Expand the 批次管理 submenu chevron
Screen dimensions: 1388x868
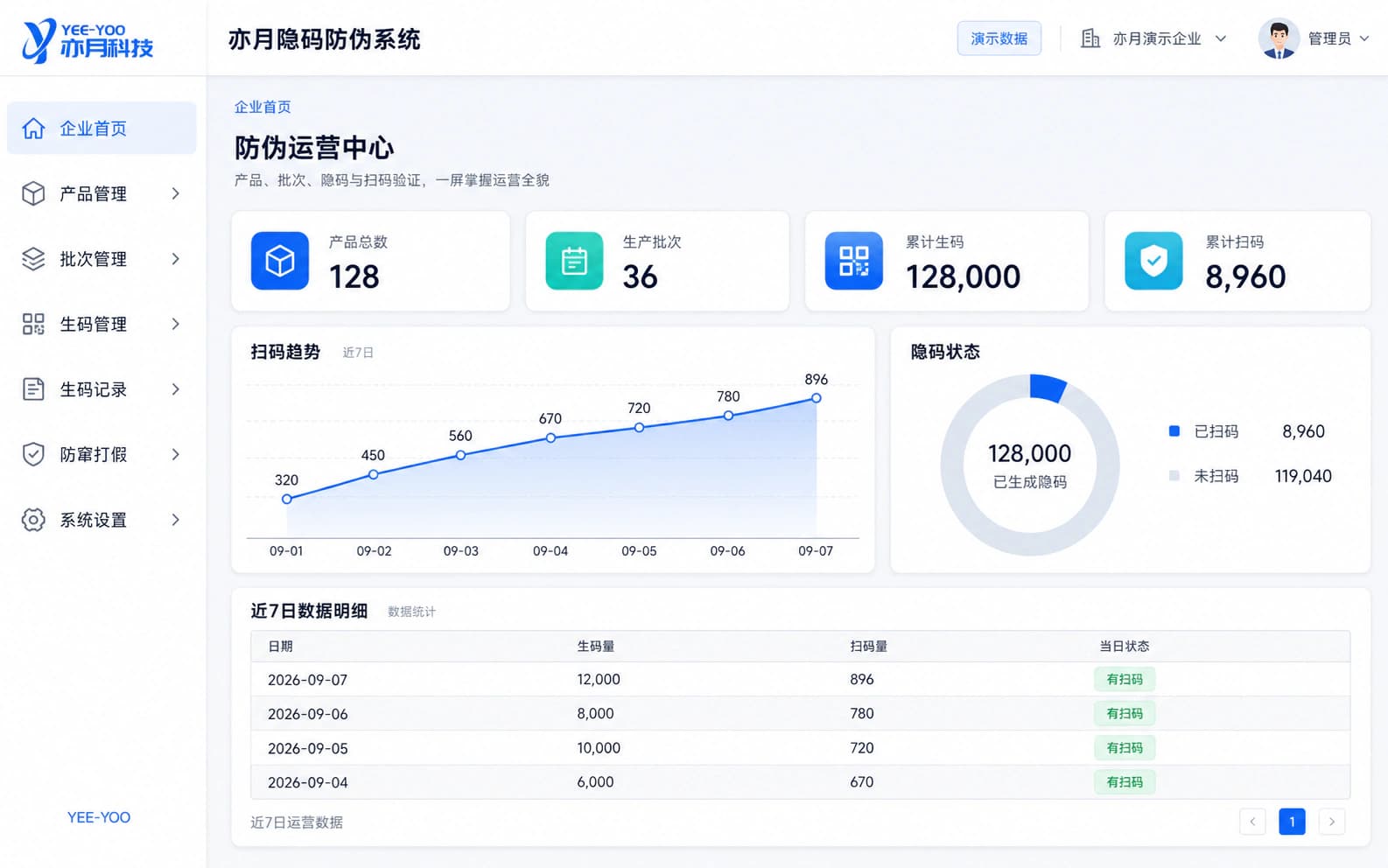pos(176,259)
